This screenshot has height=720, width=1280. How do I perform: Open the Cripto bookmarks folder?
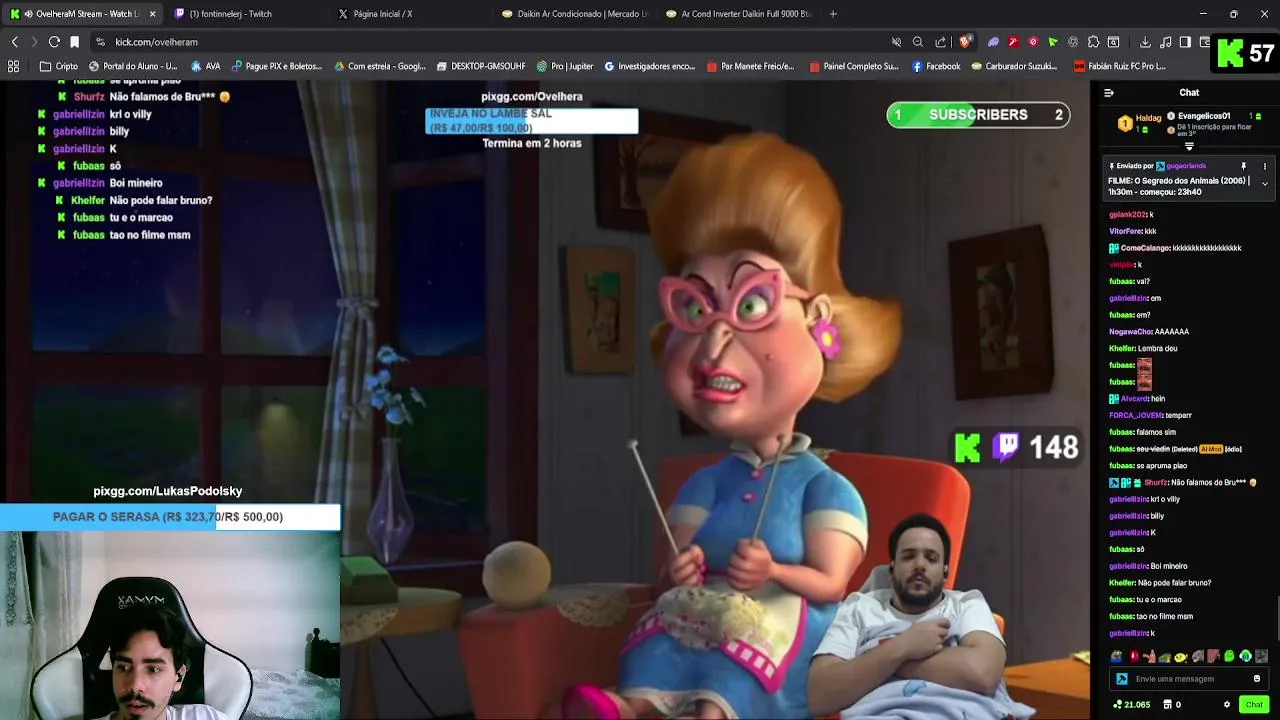(x=59, y=66)
